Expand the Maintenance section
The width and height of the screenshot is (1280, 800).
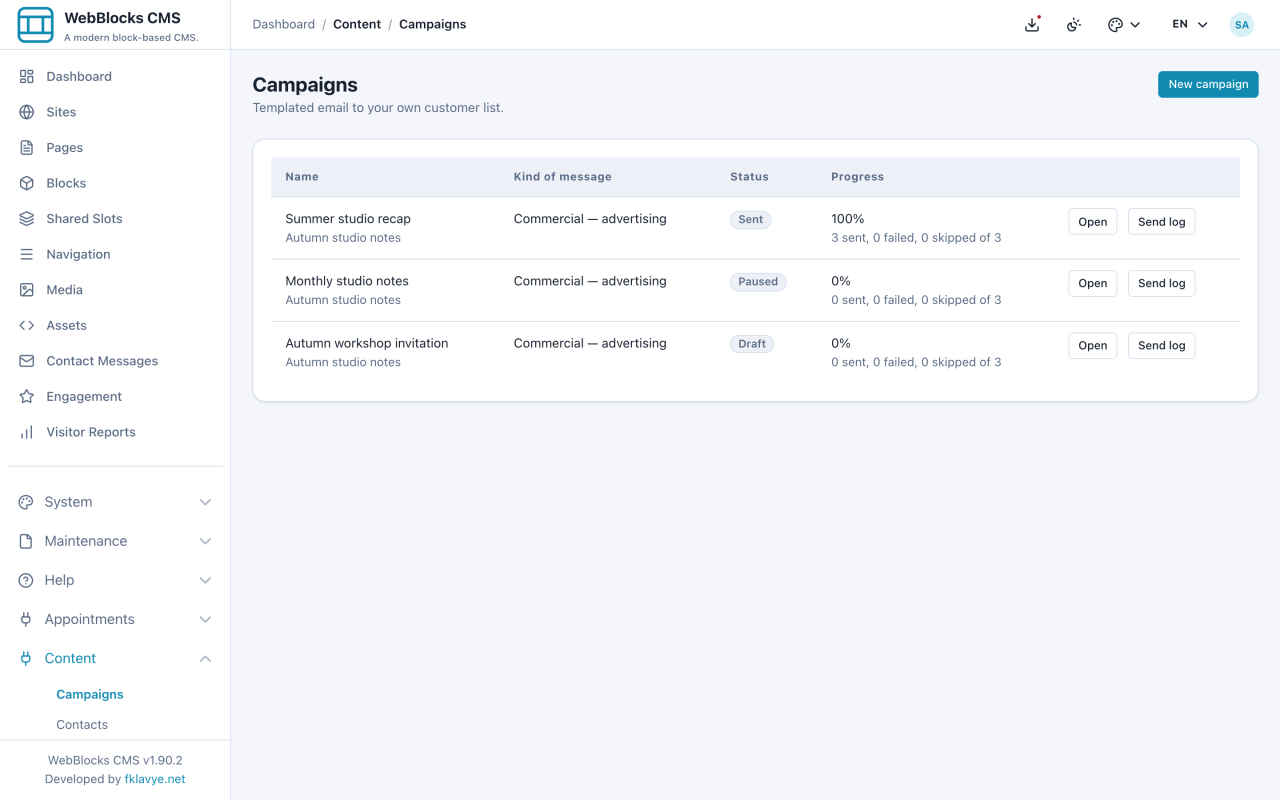[115, 541]
